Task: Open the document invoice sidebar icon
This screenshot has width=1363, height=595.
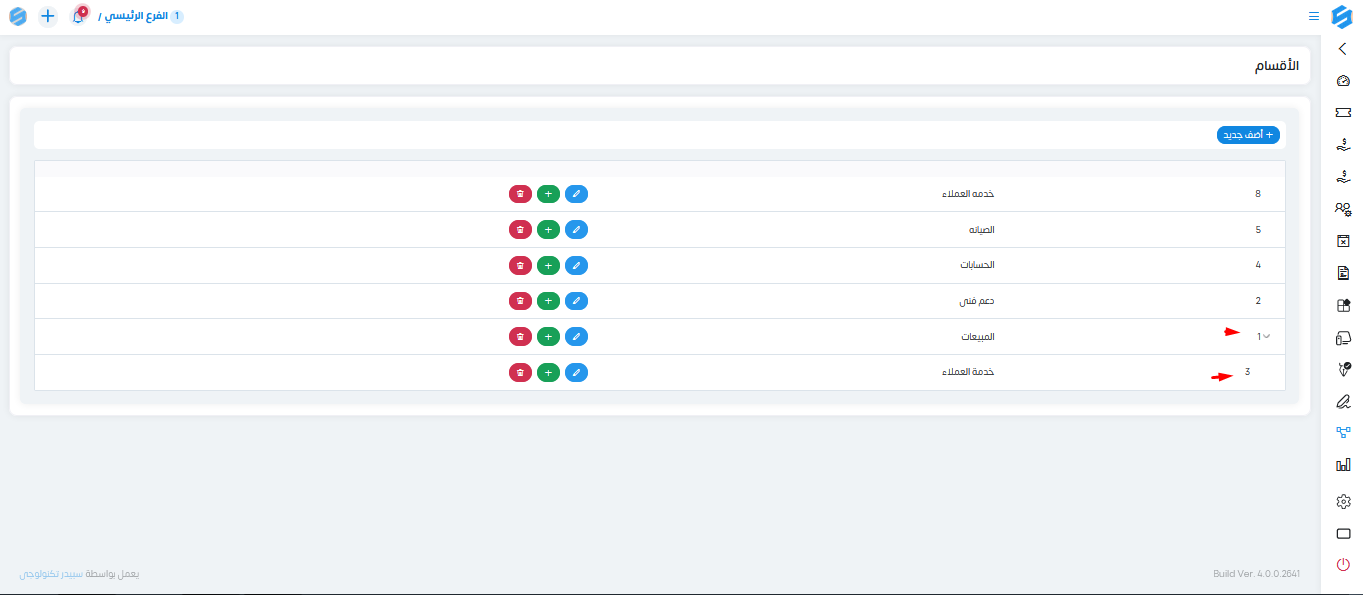Action: tap(1343, 273)
